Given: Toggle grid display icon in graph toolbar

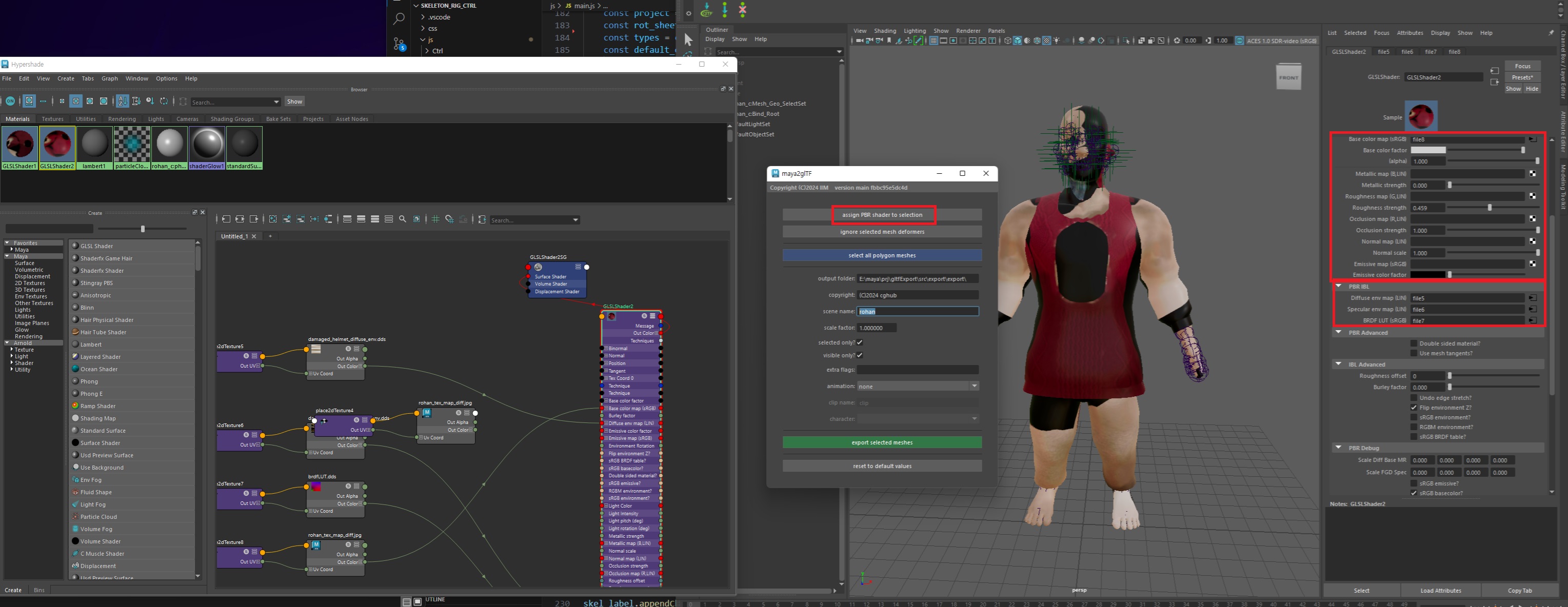Looking at the screenshot, I should pos(435,219).
